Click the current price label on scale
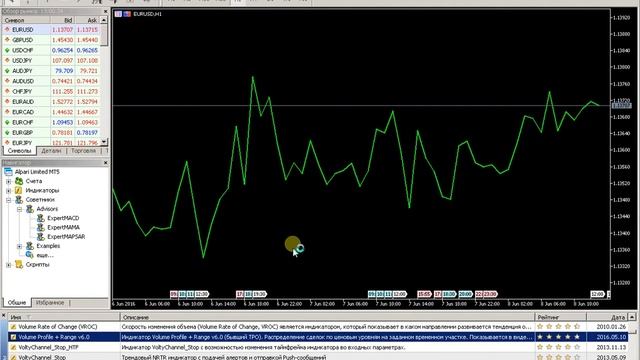The image size is (640, 360). (x=621, y=106)
